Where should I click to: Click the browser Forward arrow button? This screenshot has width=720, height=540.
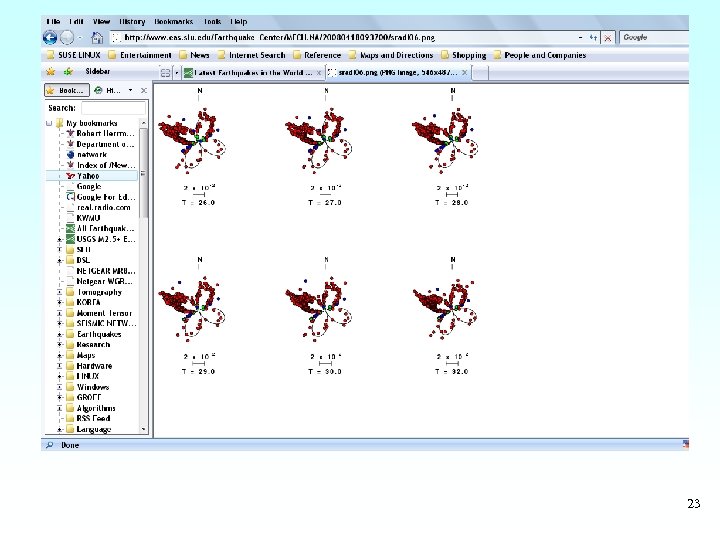67,38
